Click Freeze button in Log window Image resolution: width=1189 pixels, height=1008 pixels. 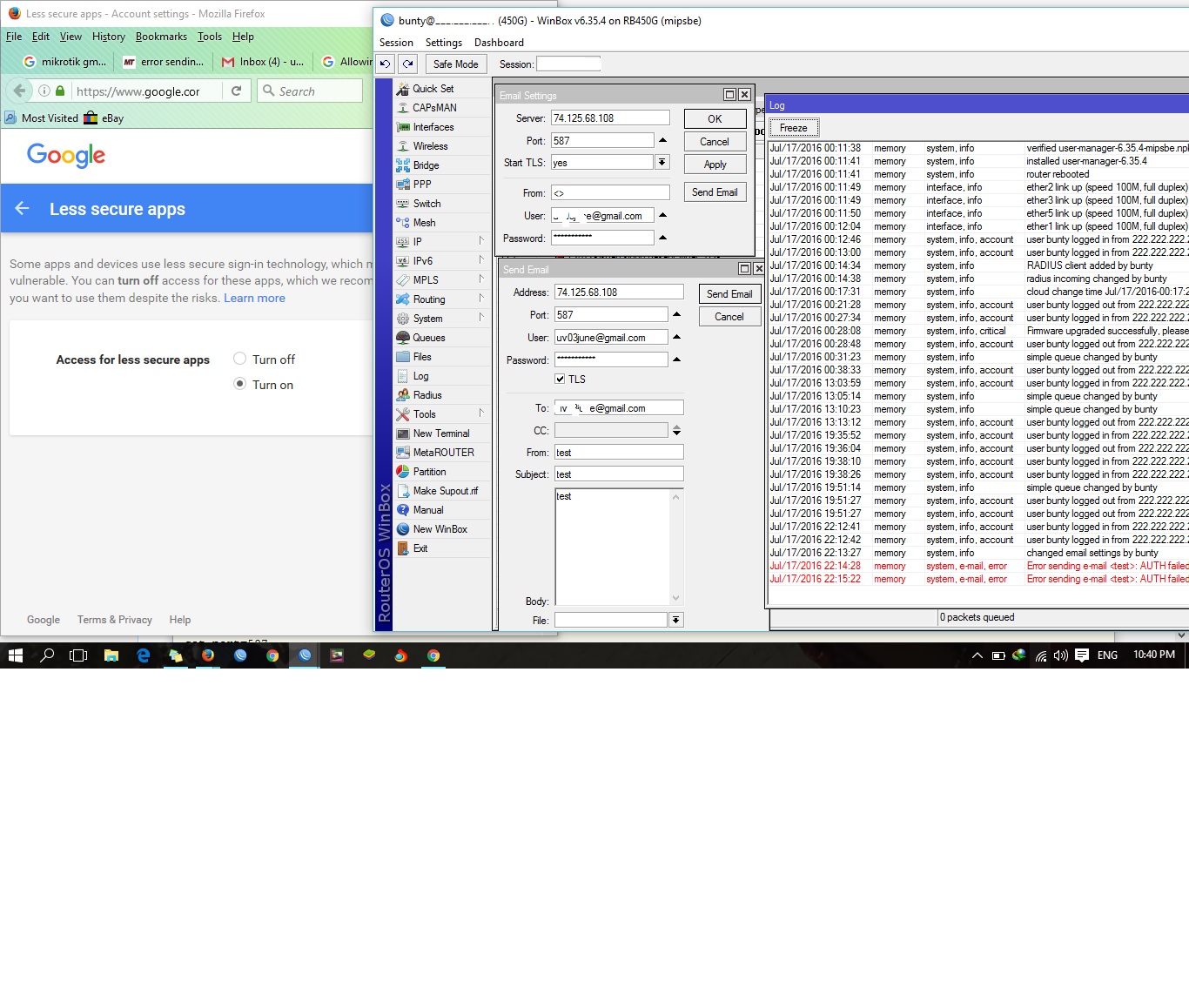click(793, 128)
